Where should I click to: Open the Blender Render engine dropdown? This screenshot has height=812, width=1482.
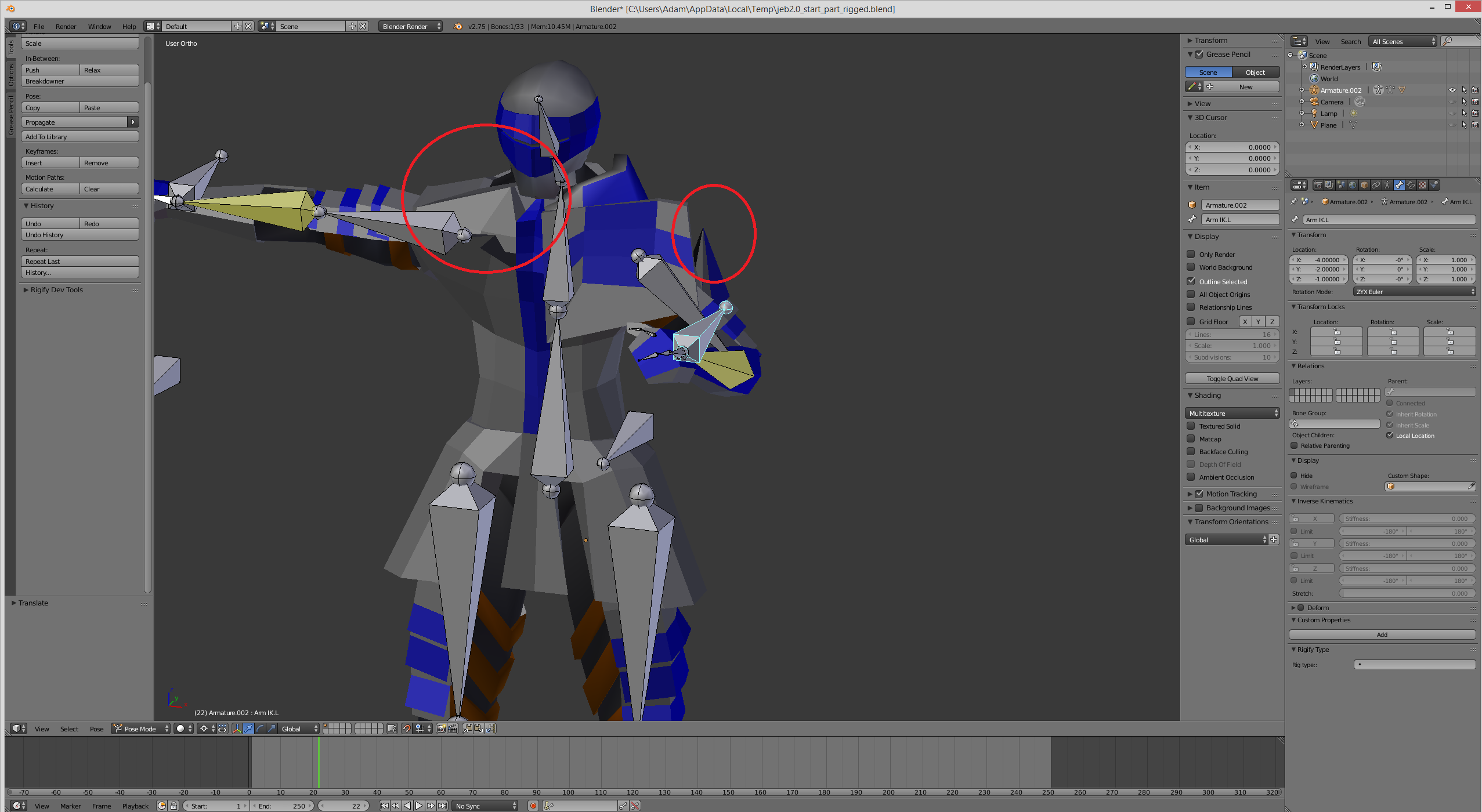pyautogui.click(x=410, y=26)
